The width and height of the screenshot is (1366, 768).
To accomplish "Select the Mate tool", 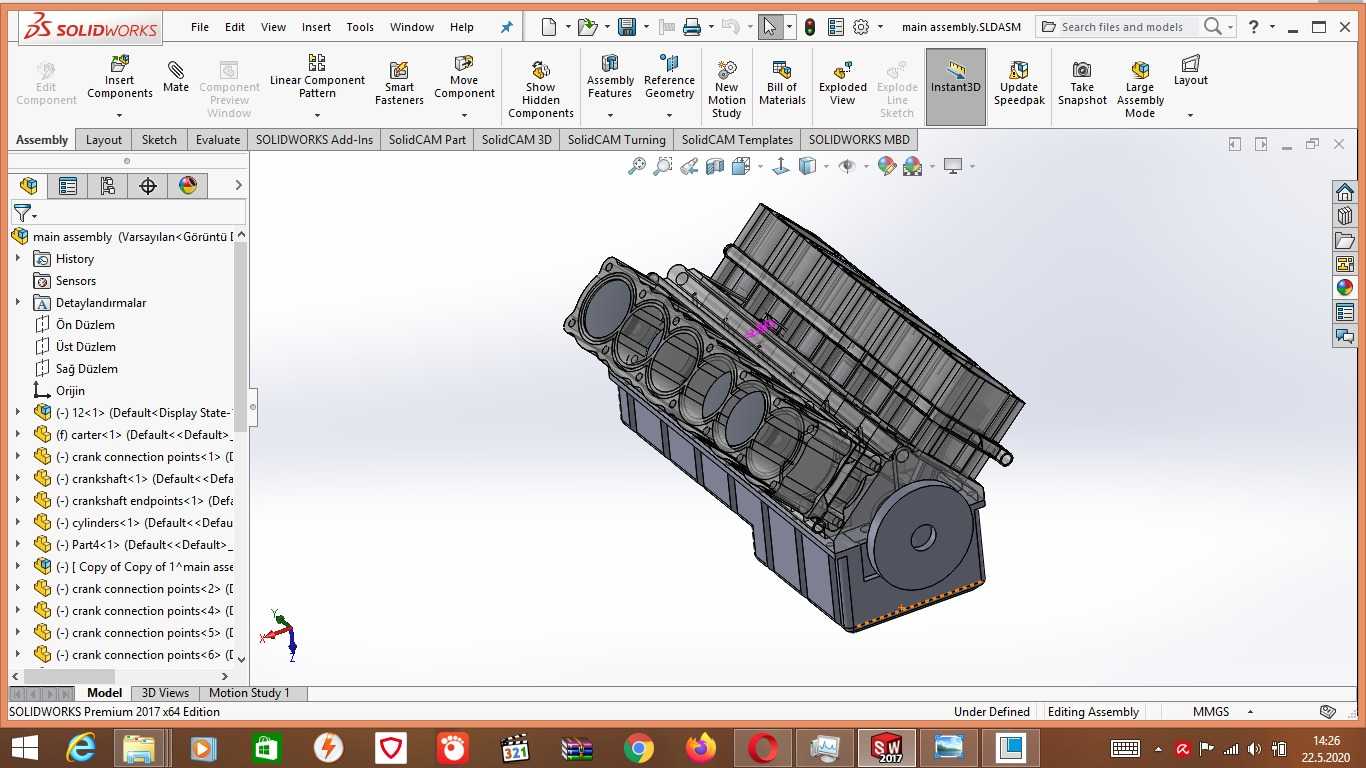I will [176, 76].
